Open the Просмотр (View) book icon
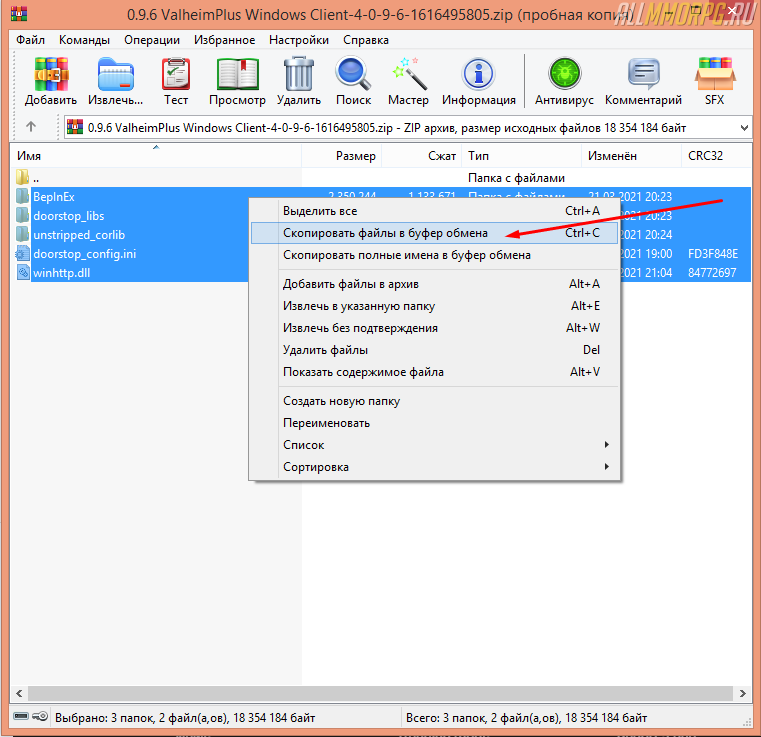761x737 pixels. point(237,74)
